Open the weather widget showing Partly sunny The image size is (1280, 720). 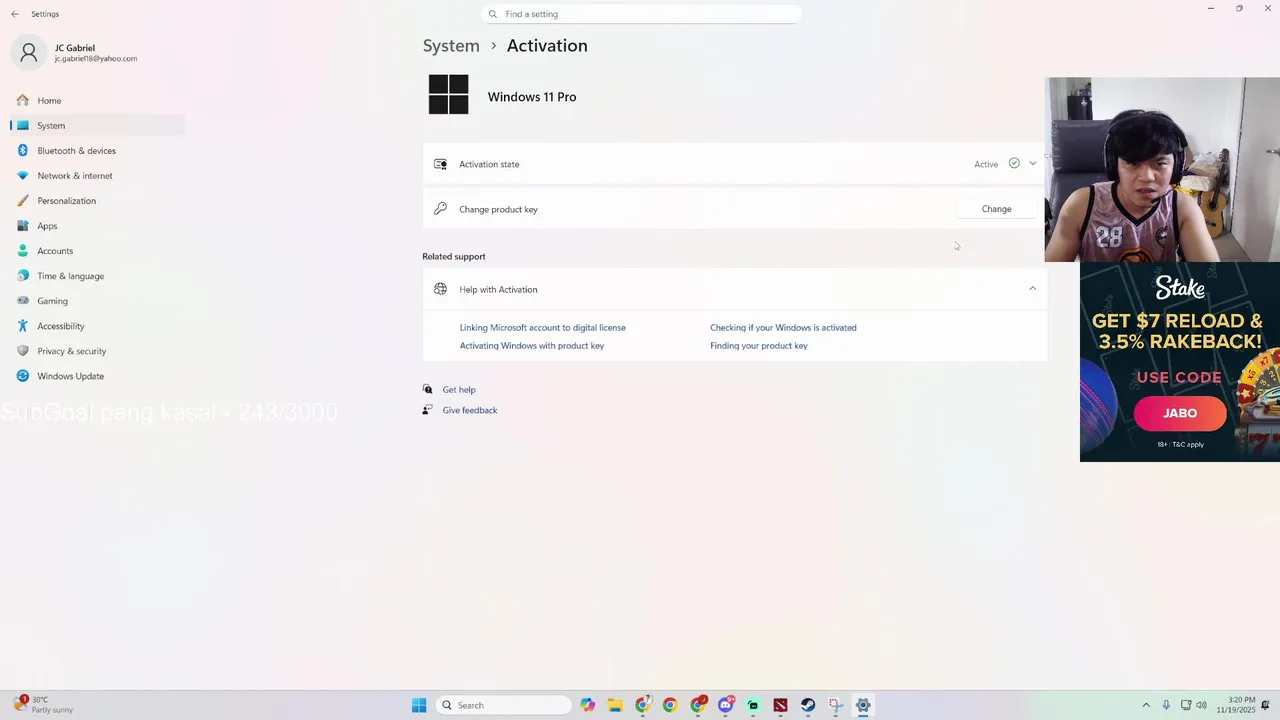click(42, 705)
